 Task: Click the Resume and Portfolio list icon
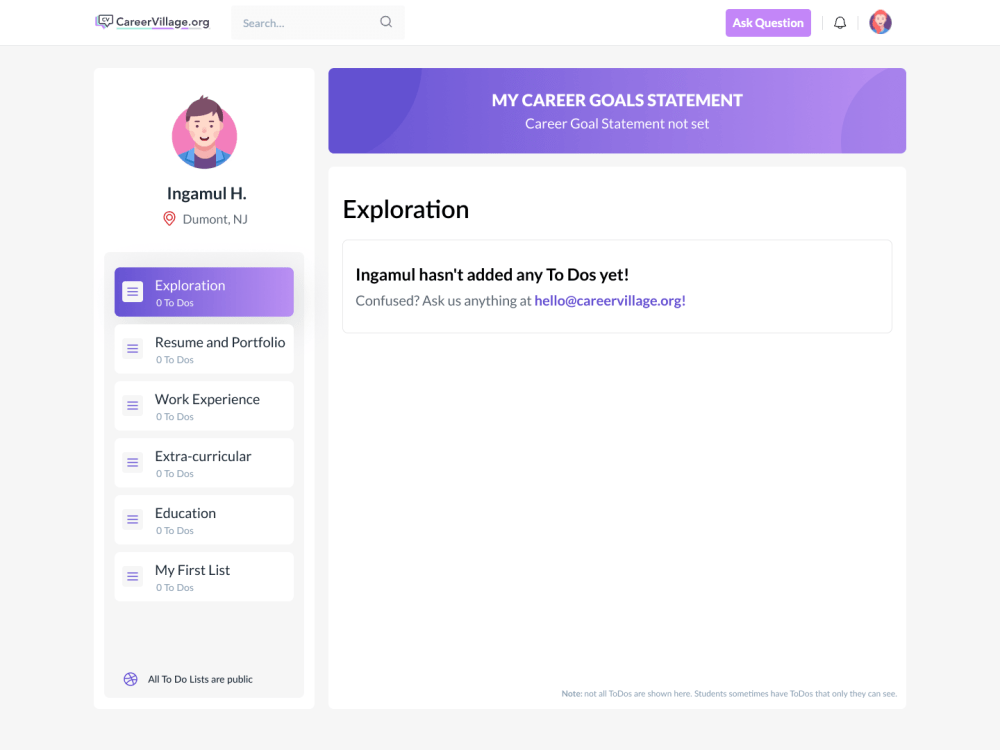pos(133,349)
